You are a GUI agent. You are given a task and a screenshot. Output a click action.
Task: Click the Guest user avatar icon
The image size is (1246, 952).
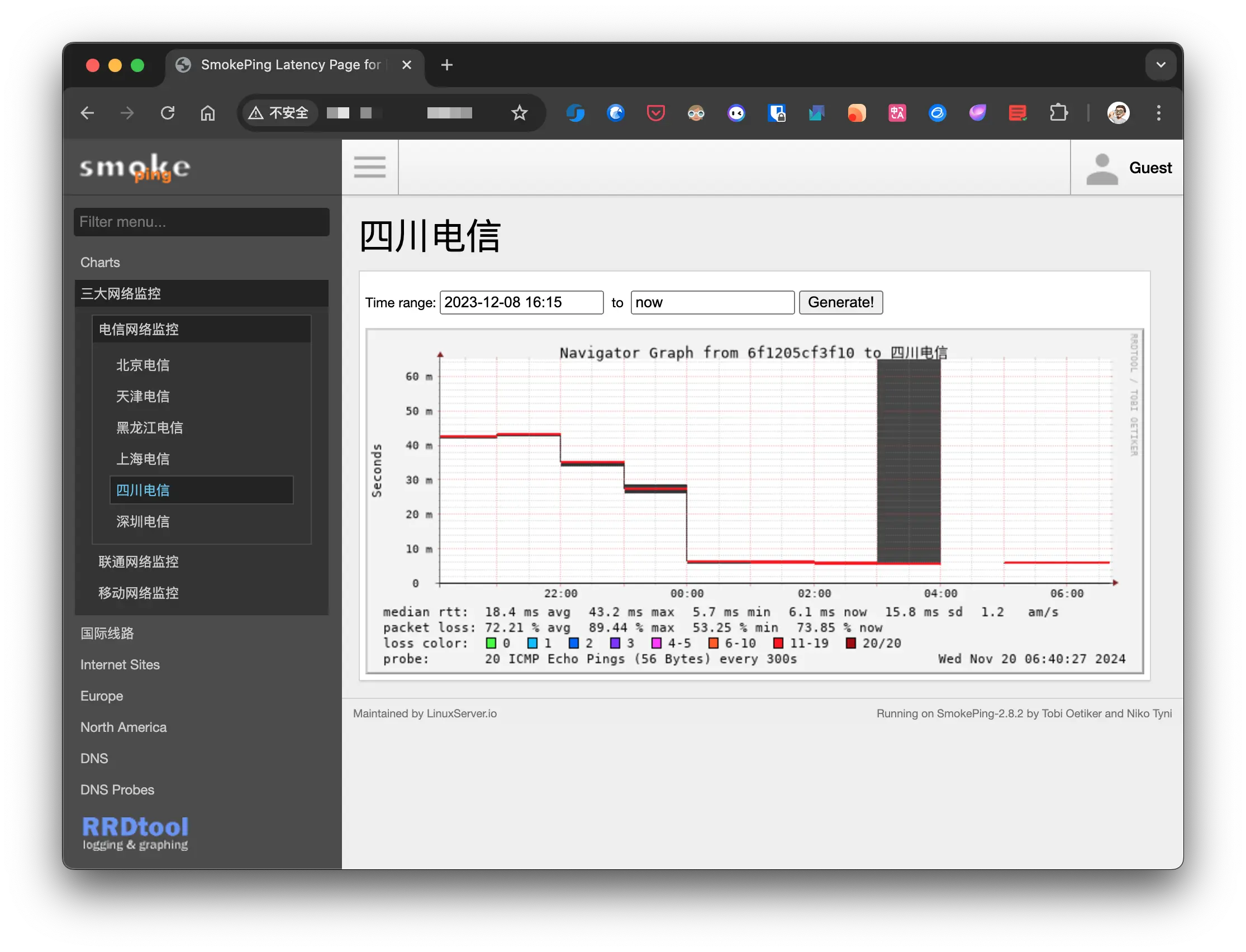(1101, 169)
